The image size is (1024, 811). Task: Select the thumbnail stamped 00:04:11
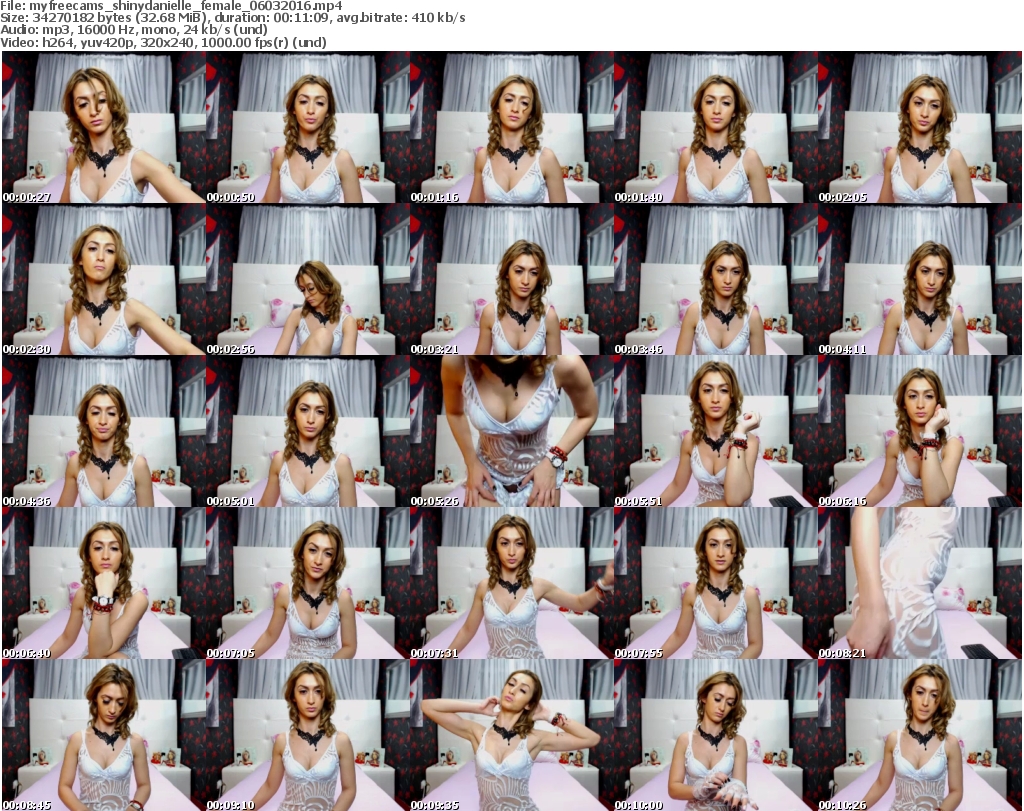pyautogui.click(x=920, y=279)
